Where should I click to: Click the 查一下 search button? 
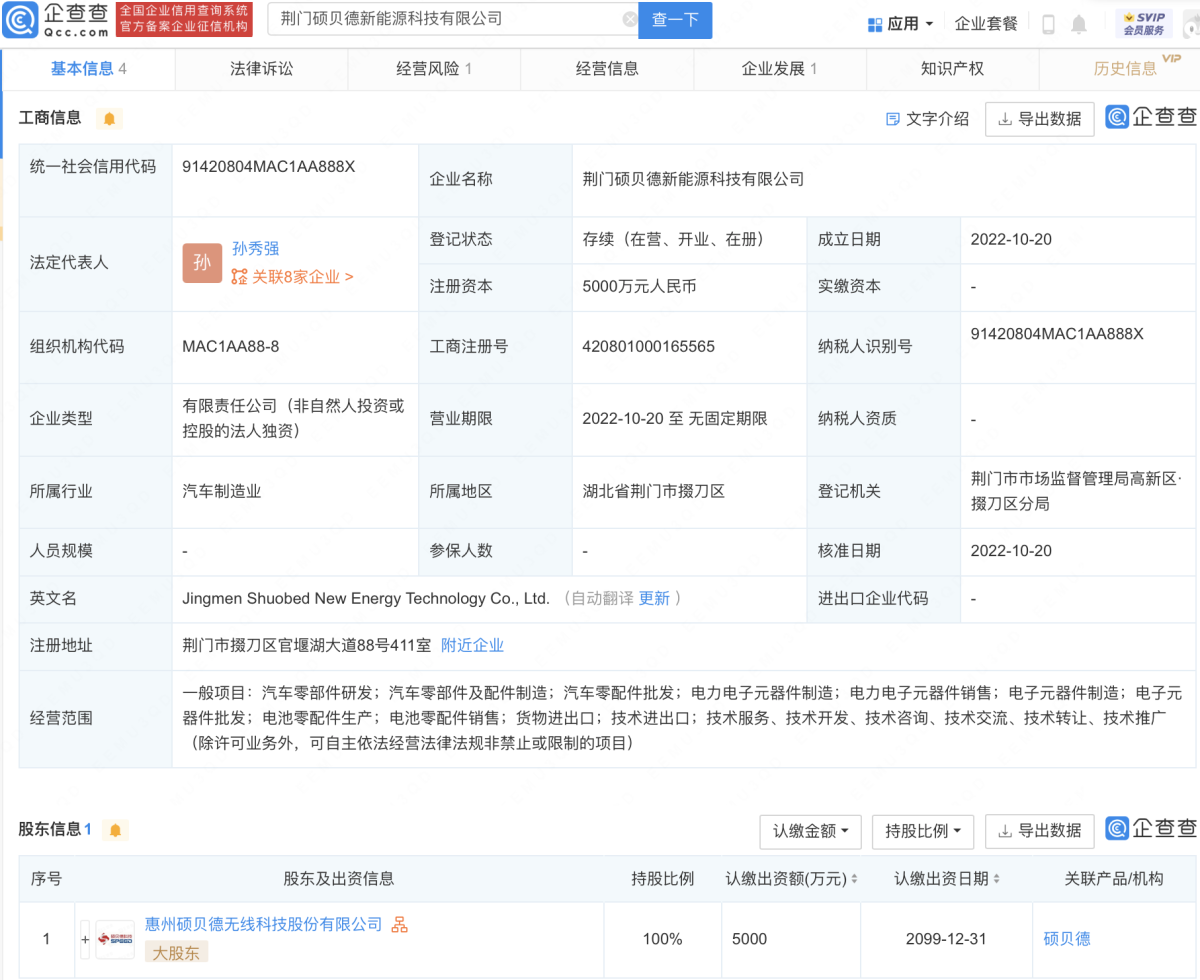point(675,20)
